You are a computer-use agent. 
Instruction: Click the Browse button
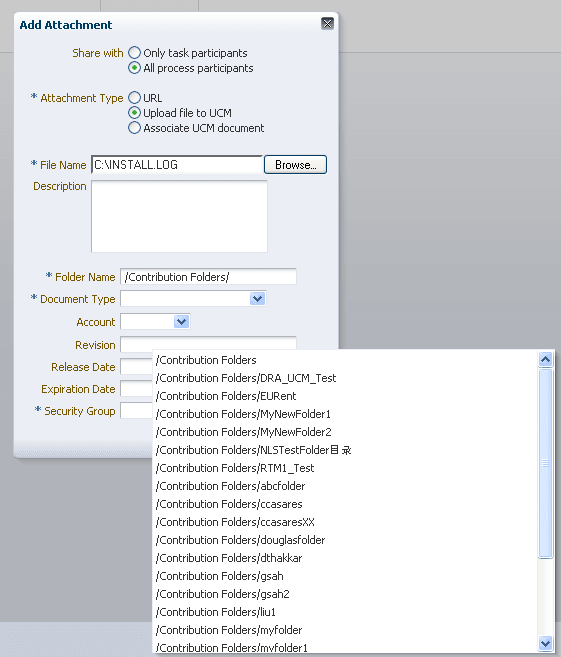pyautogui.click(x=295, y=165)
